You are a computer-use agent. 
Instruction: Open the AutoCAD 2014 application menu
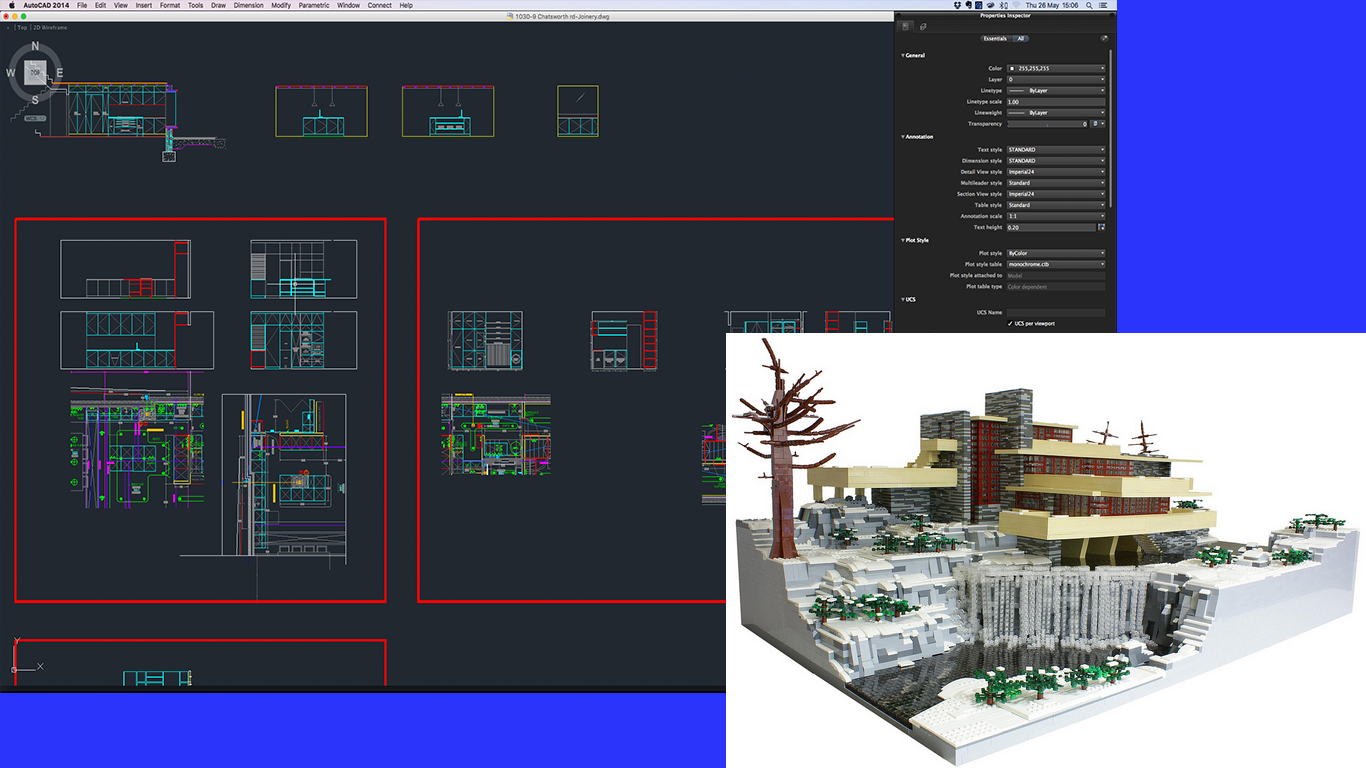tap(44, 5)
